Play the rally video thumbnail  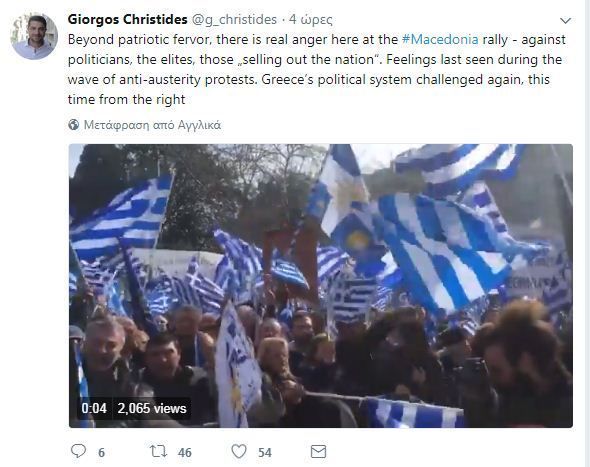click(x=321, y=286)
